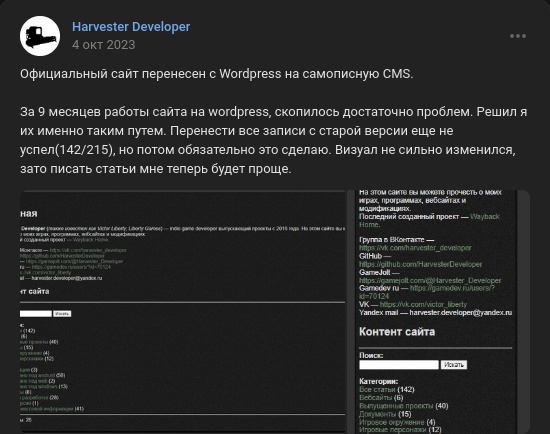
Task: Select the text успел(142/215) in the post
Action: [x=68, y=150]
